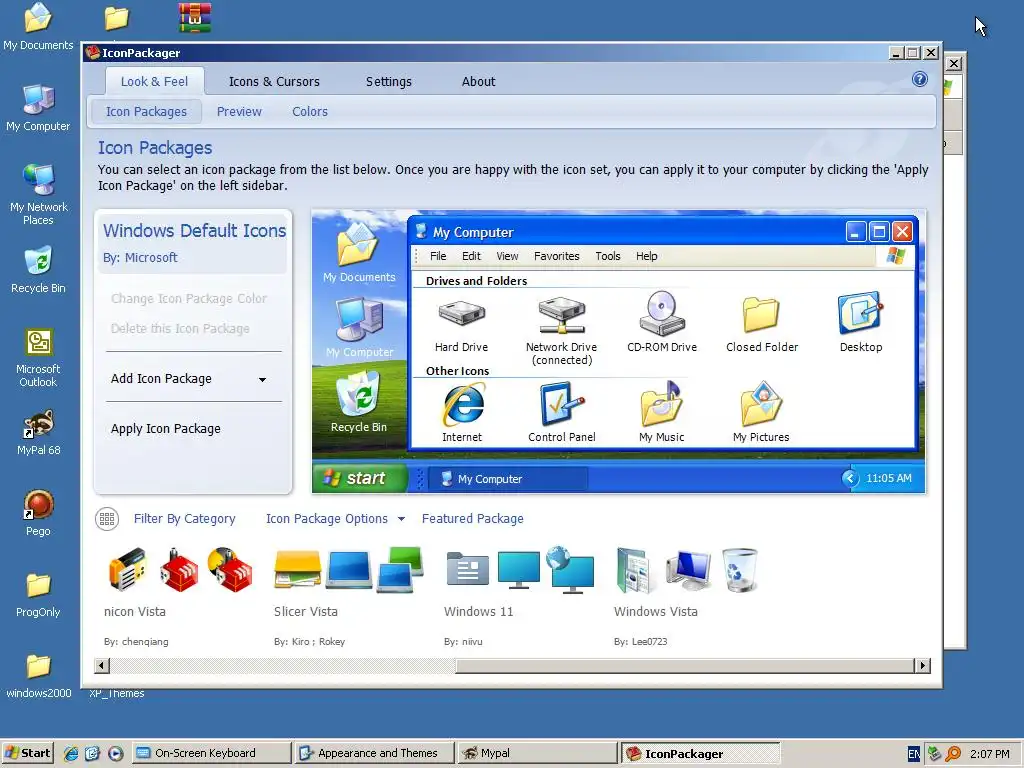
Task: Click Icon Package Options link
Action: tap(327, 519)
